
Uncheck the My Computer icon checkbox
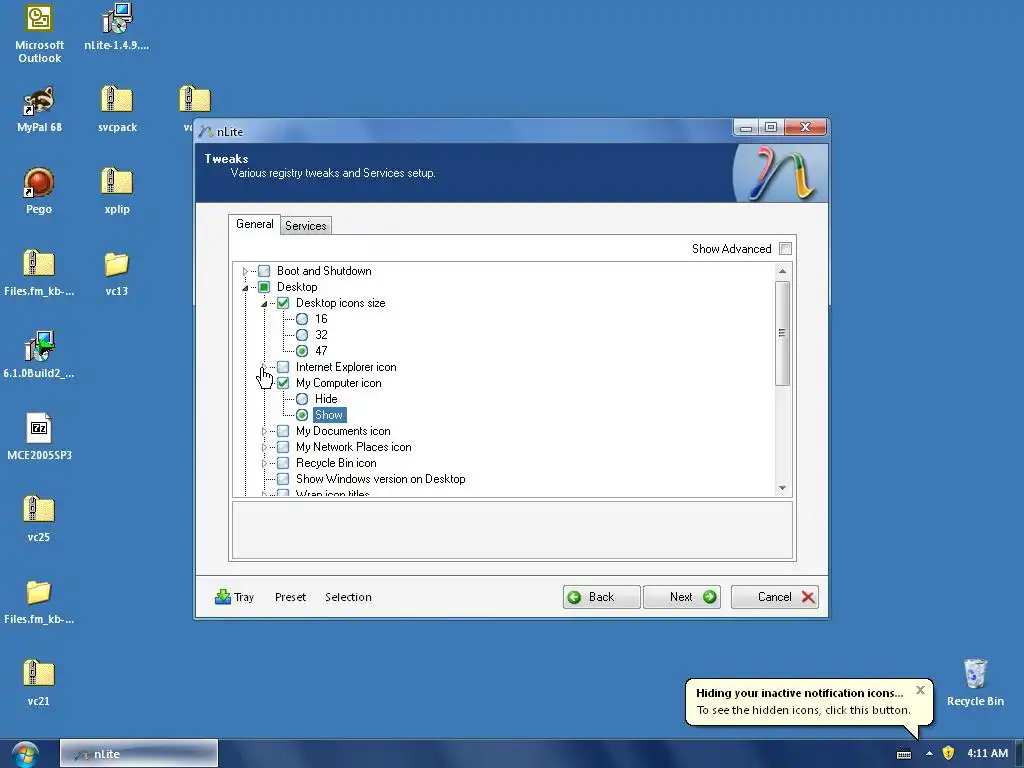(283, 383)
